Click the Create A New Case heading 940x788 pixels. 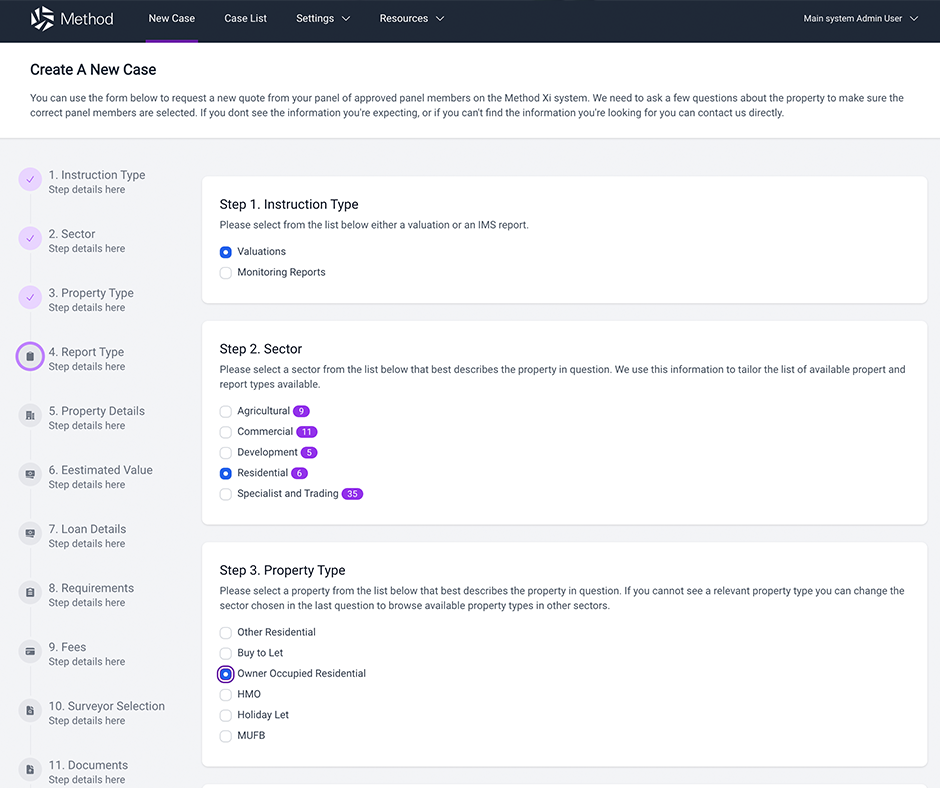[93, 70]
